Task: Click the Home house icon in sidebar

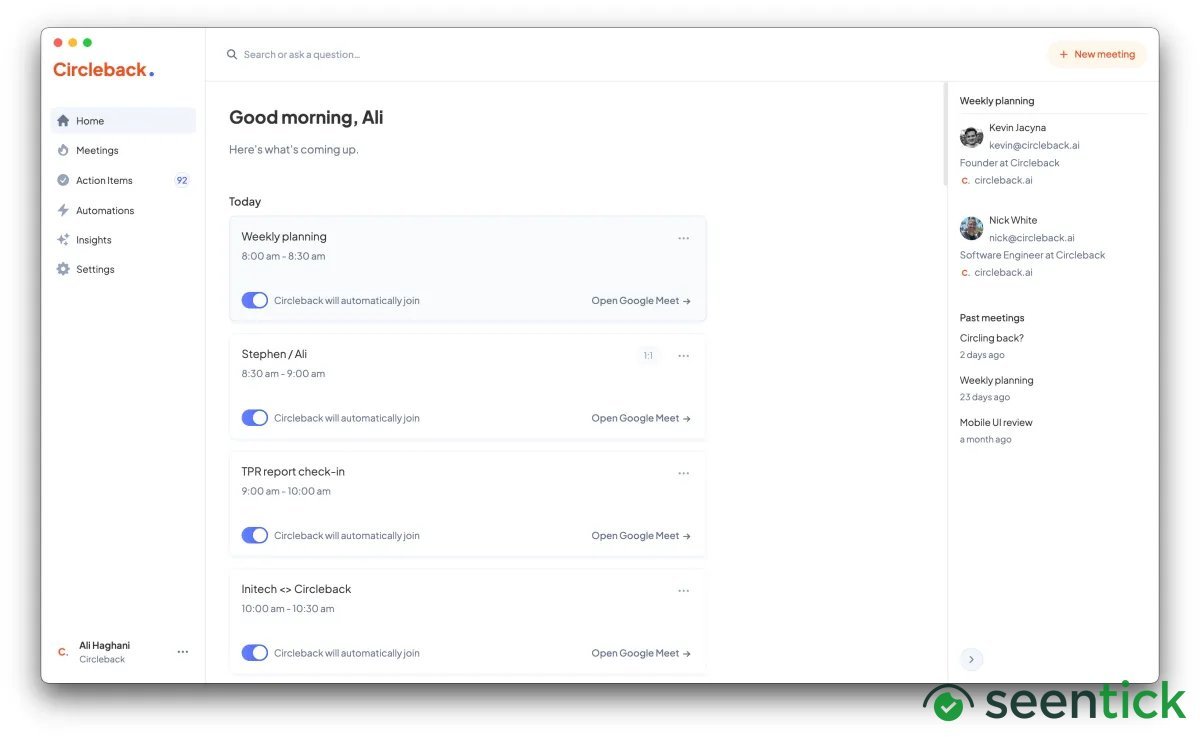Action: pyautogui.click(x=63, y=121)
